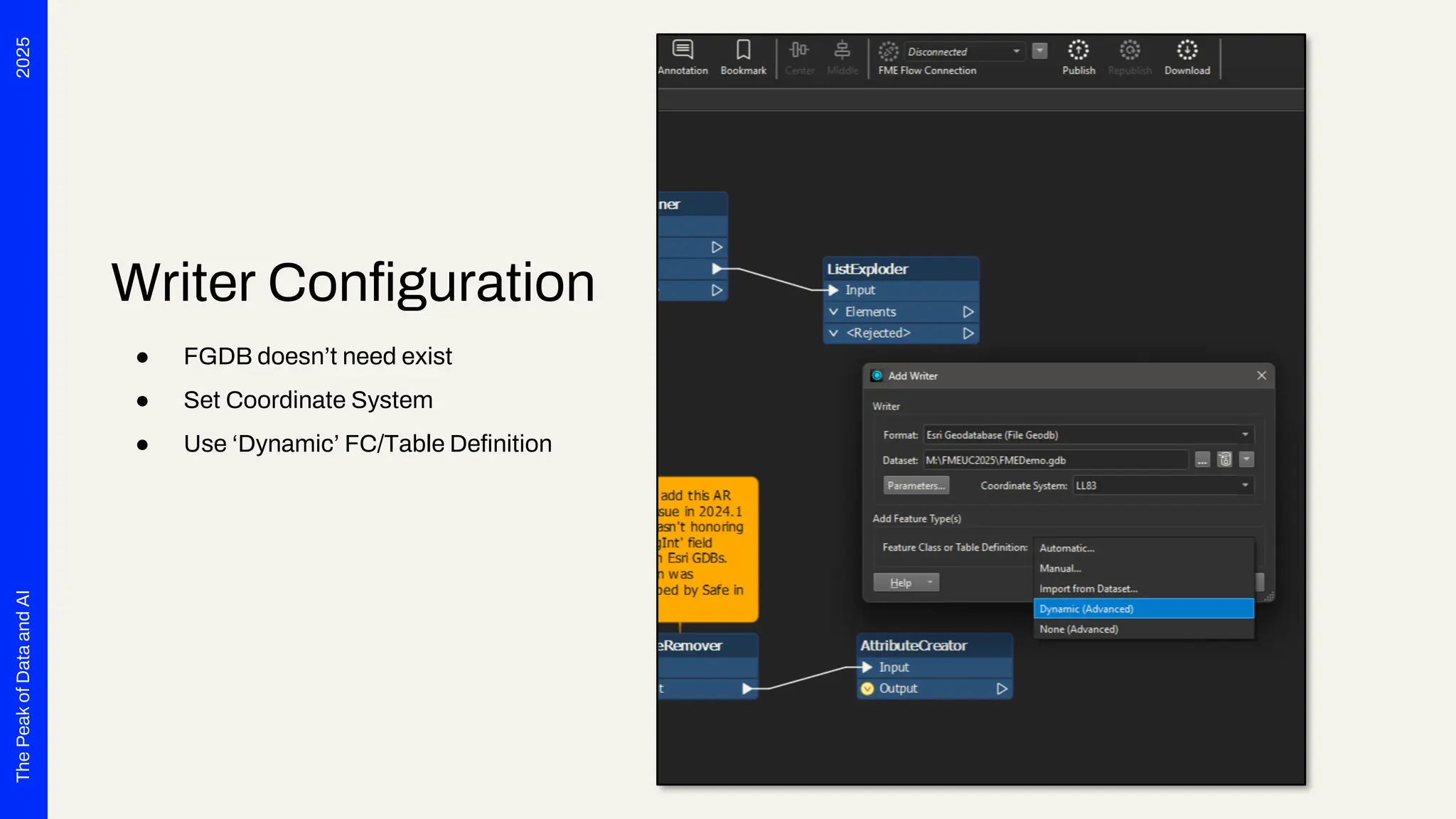Expand the Elements port on ListExploder
Image resolution: width=1456 pixels, height=819 pixels.
tap(834, 312)
